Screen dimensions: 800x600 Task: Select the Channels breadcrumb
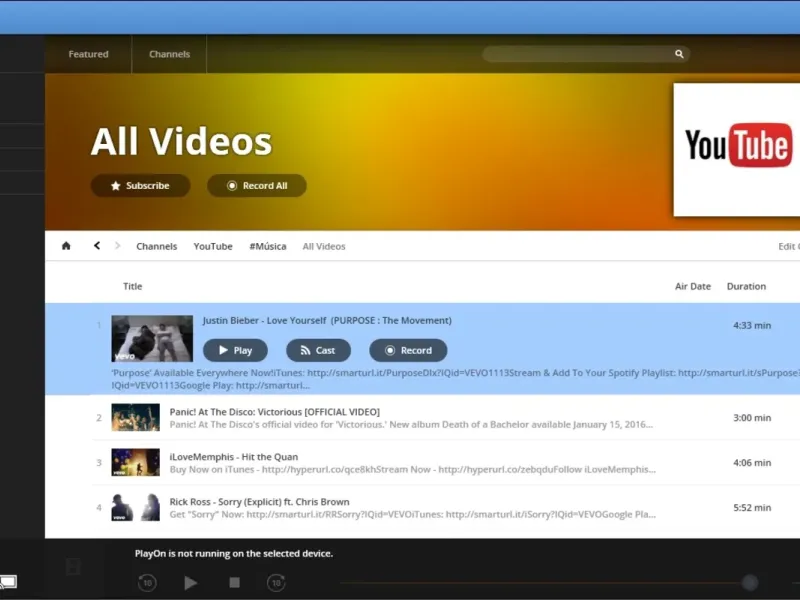pos(157,246)
